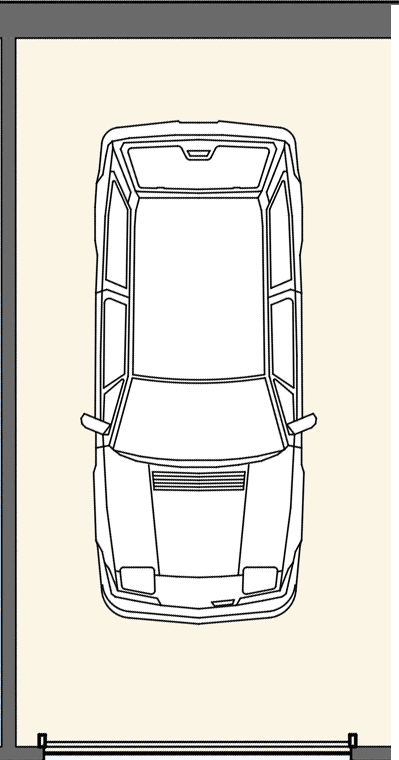Click the garage door at the bottom
Viewport: 399px width, 760px height.
pos(197,749)
